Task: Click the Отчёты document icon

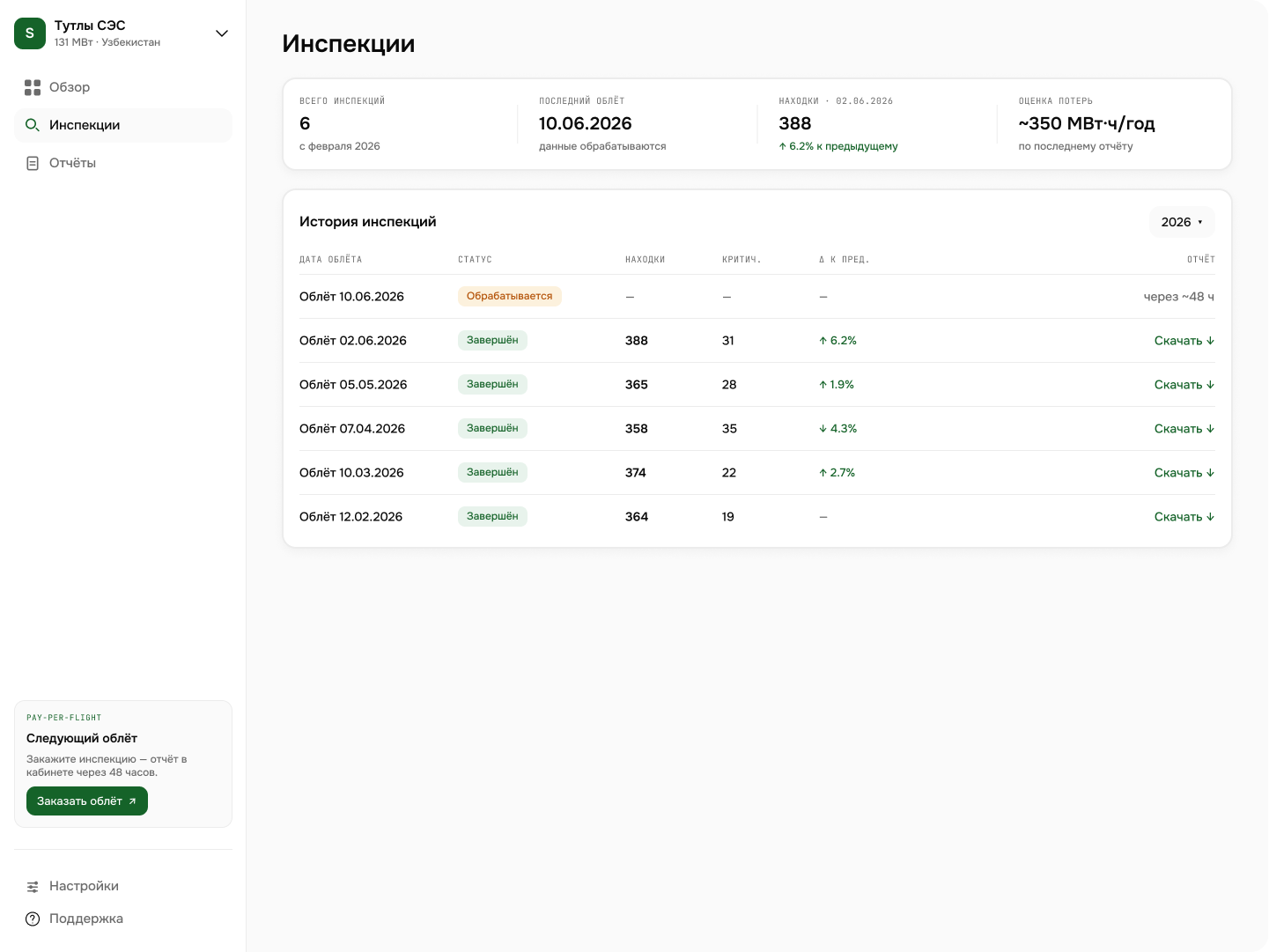Action: click(x=33, y=163)
